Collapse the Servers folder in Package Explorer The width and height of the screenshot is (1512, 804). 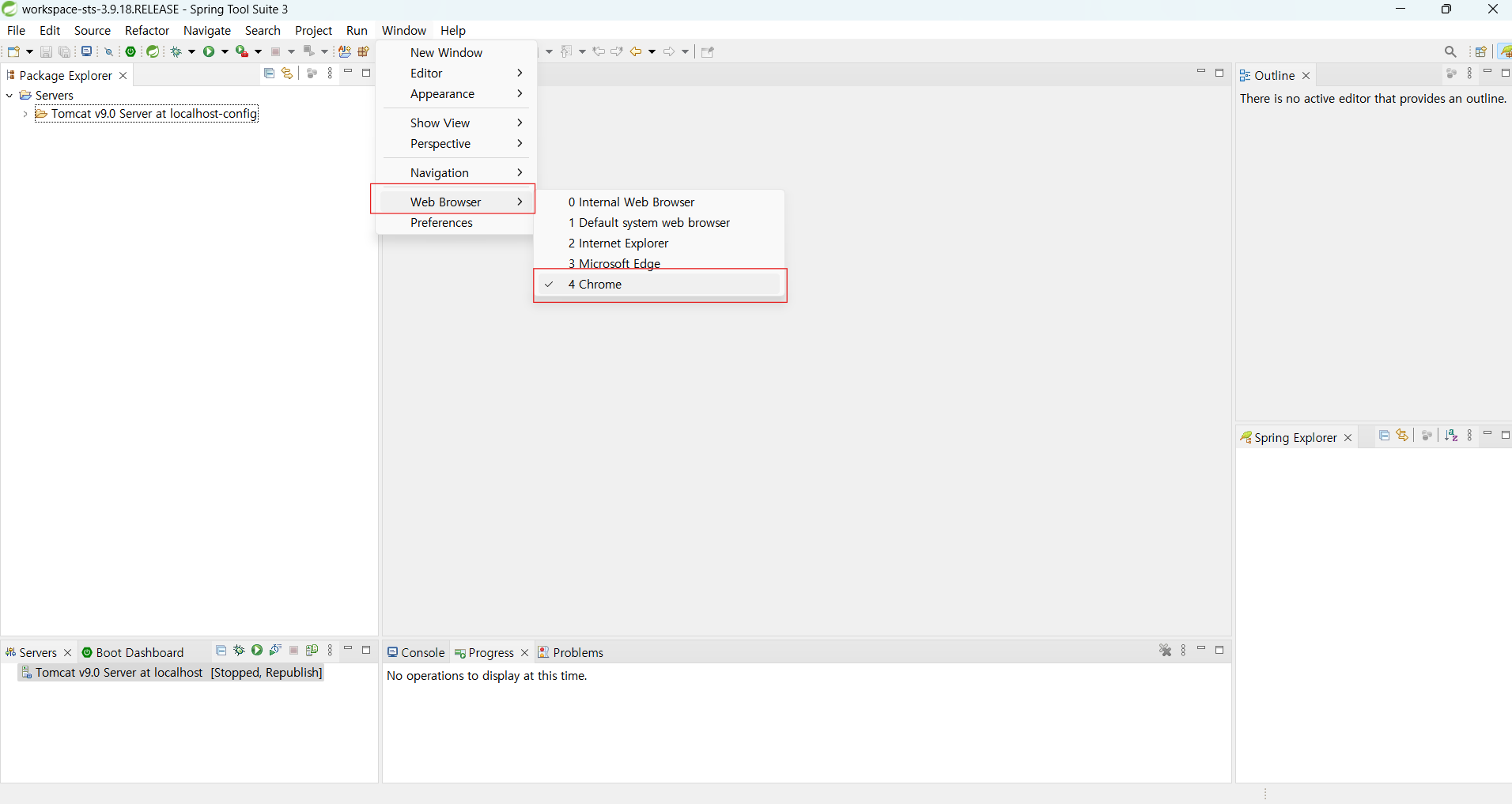9,96
